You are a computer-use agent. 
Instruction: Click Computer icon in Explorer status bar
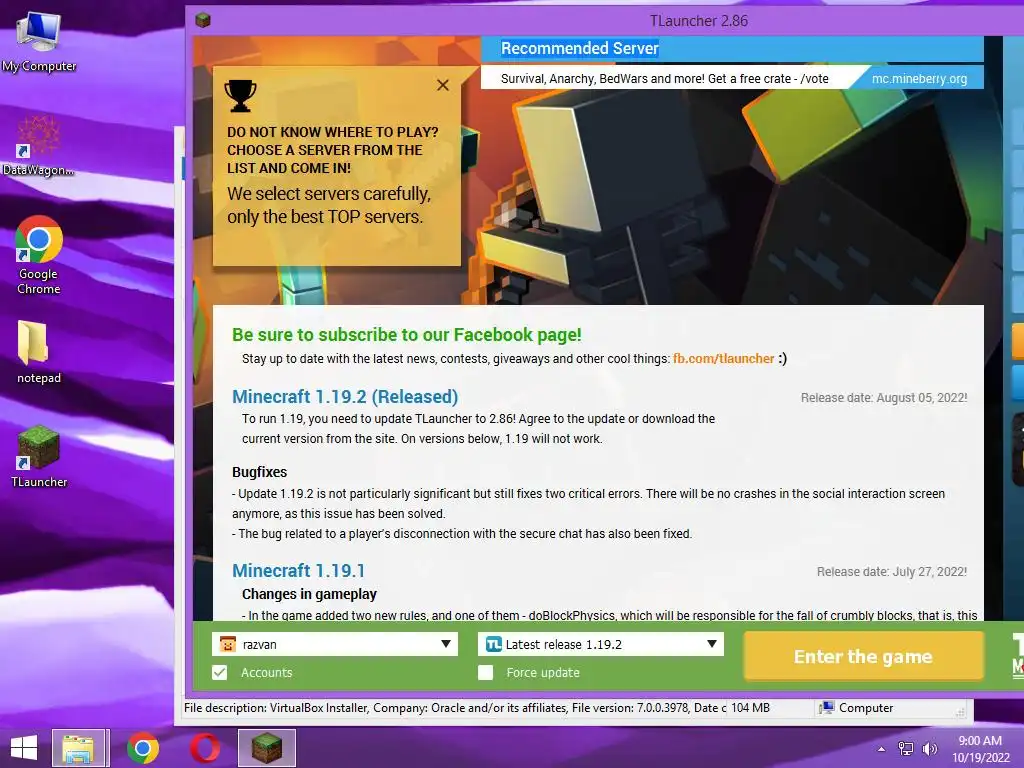pos(827,707)
